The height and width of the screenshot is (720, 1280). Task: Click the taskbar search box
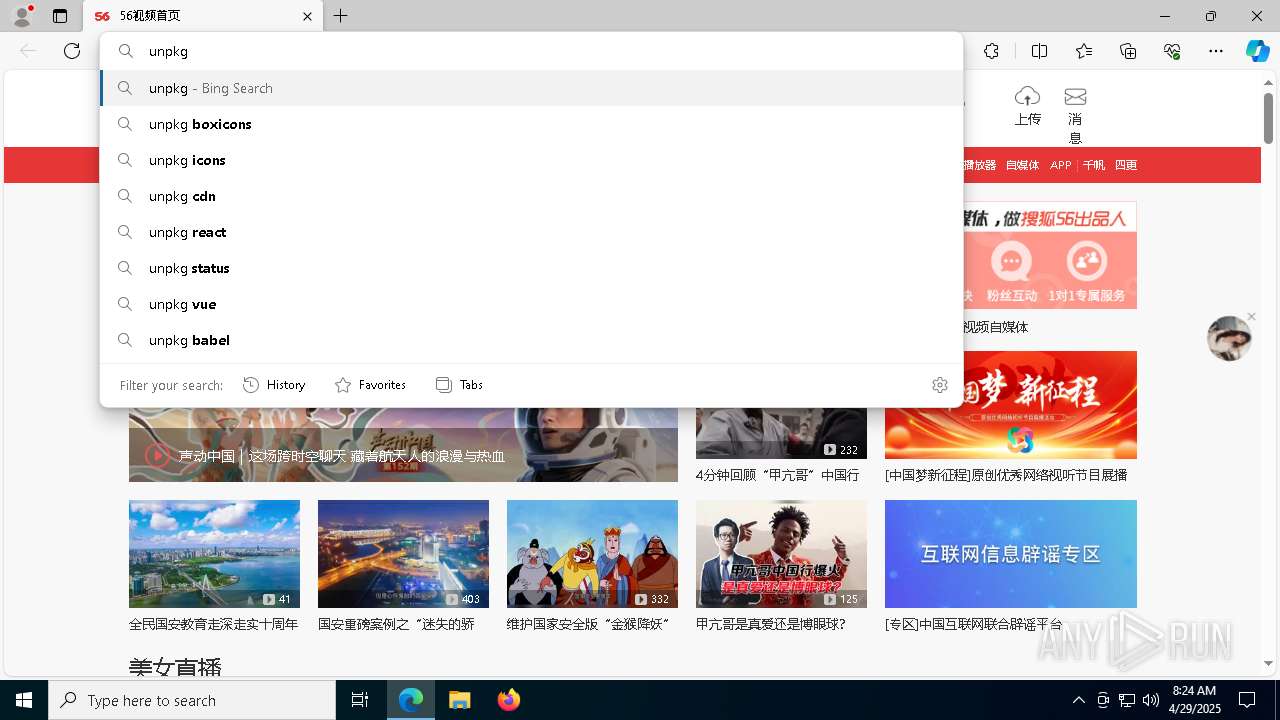[x=192, y=700]
